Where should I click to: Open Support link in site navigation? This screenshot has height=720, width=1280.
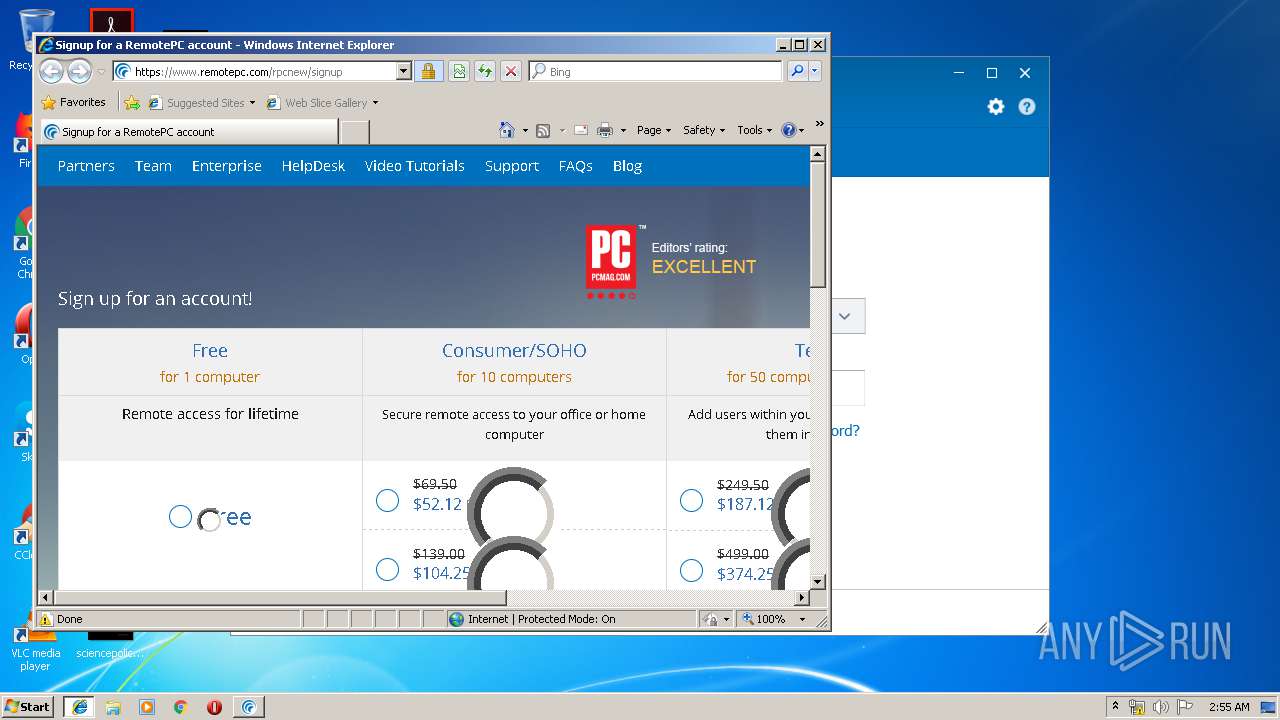[512, 166]
